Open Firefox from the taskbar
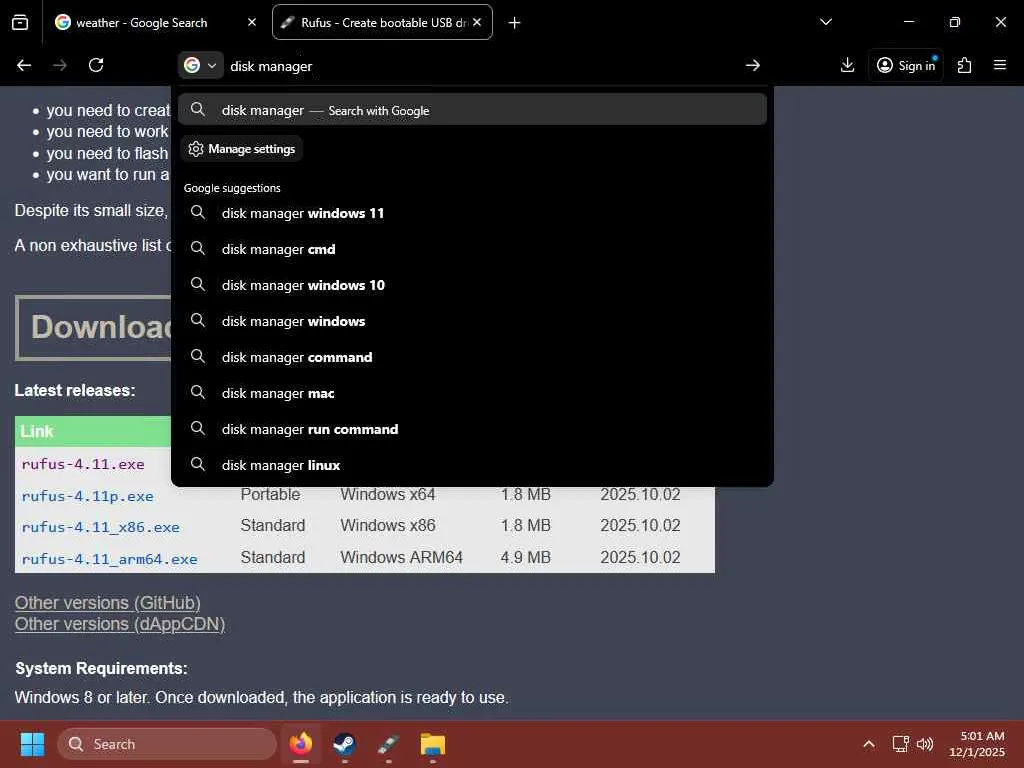Image resolution: width=1024 pixels, height=768 pixels. pos(301,744)
